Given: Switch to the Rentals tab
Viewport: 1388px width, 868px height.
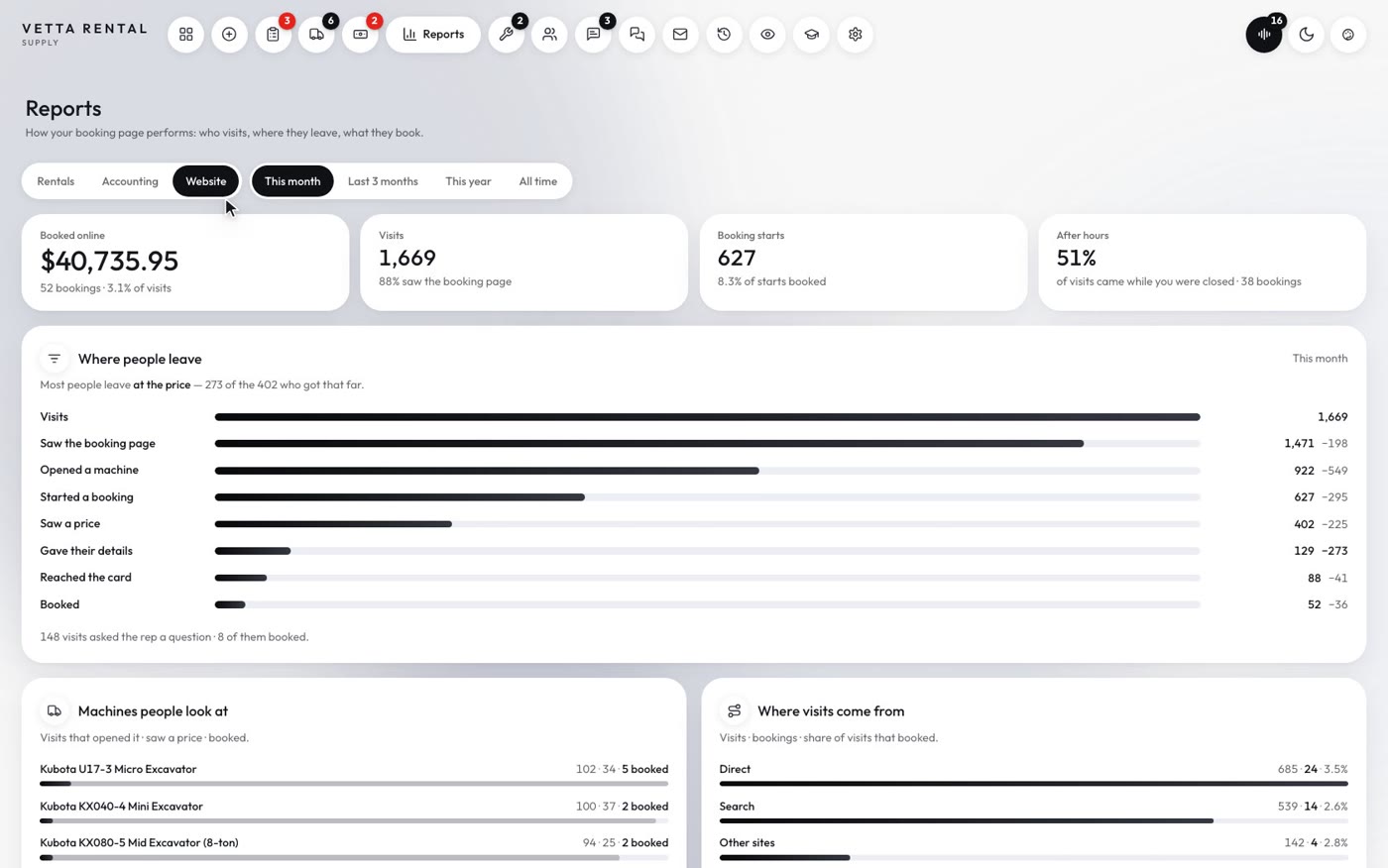Looking at the screenshot, I should [56, 181].
